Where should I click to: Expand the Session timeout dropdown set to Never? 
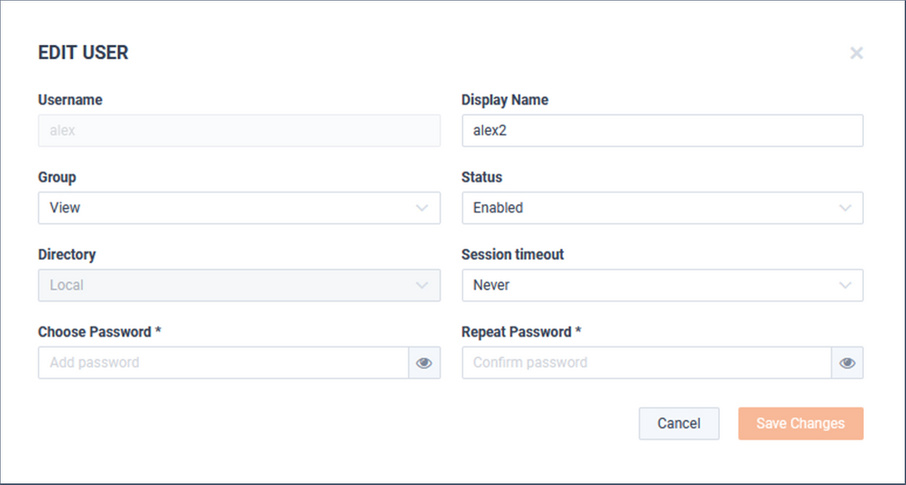click(x=662, y=286)
